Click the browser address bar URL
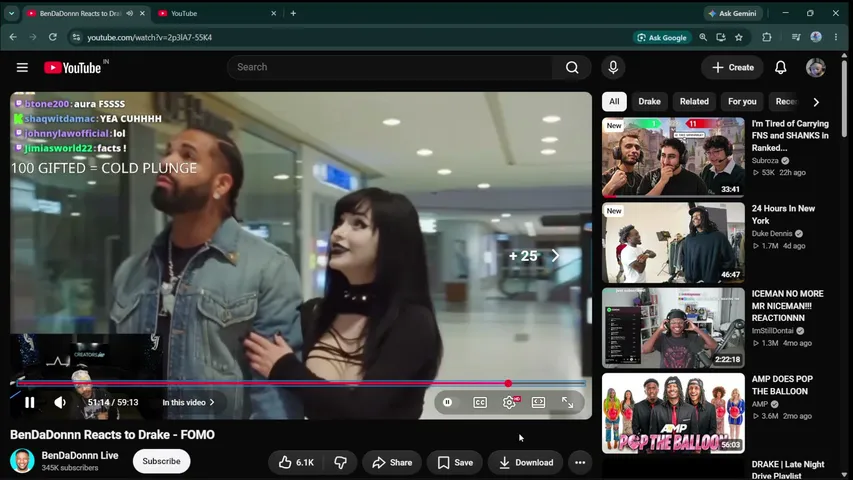This screenshot has height=480, width=853. click(x=150, y=38)
